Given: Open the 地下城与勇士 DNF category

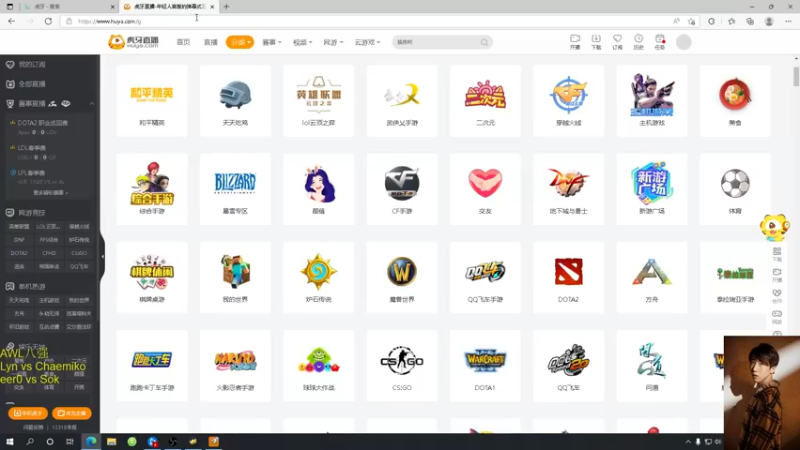Looking at the screenshot, I should [x=568, y=189].
